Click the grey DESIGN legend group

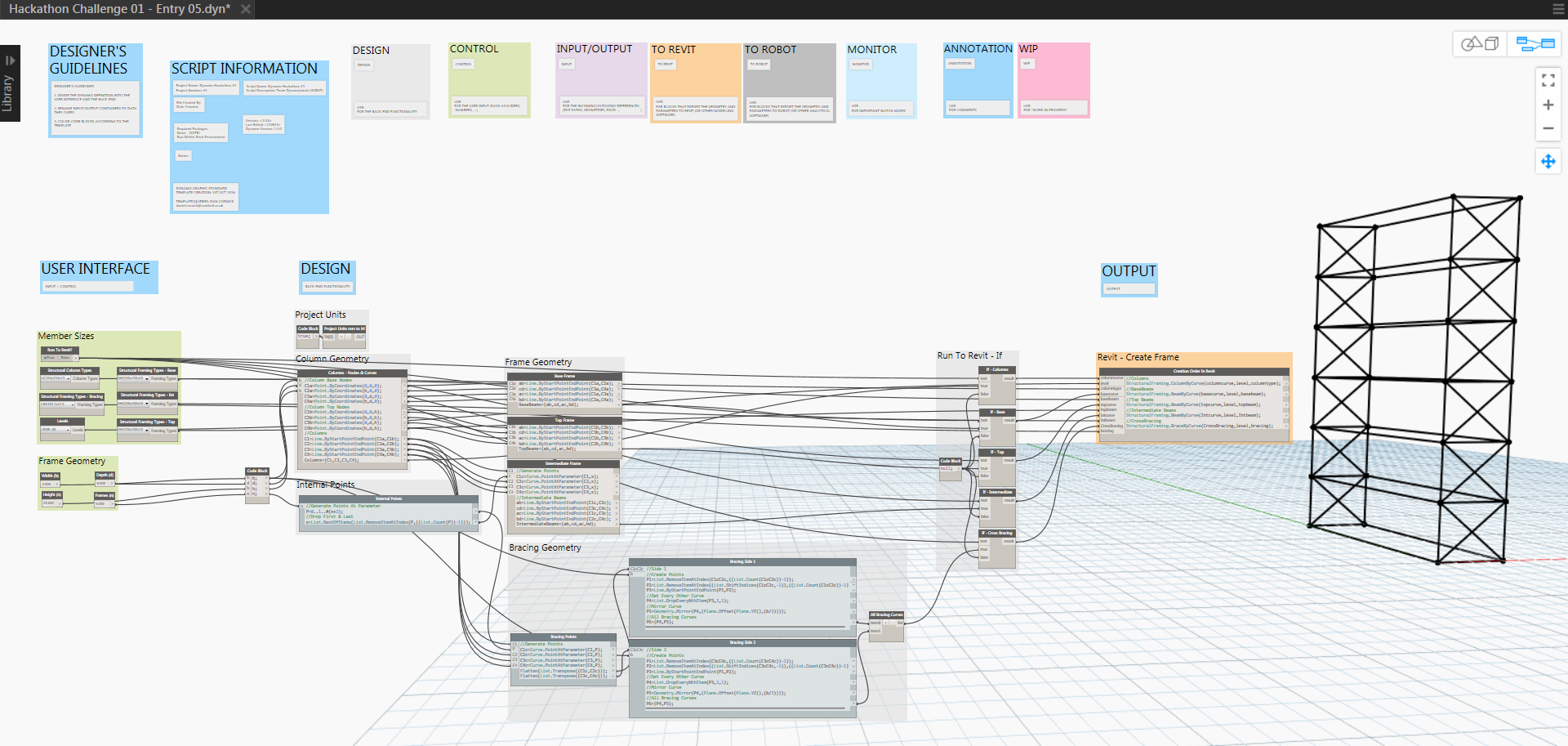(x=390, y=82)
